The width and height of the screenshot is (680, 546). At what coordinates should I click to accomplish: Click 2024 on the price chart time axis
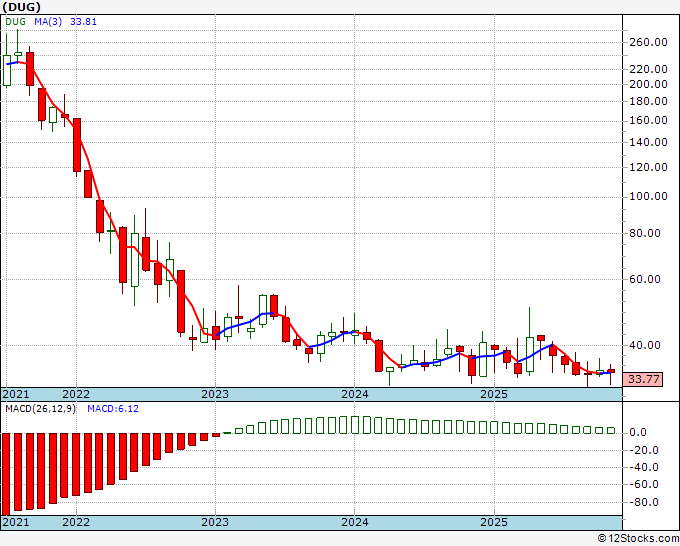click(x=355, y=394)
